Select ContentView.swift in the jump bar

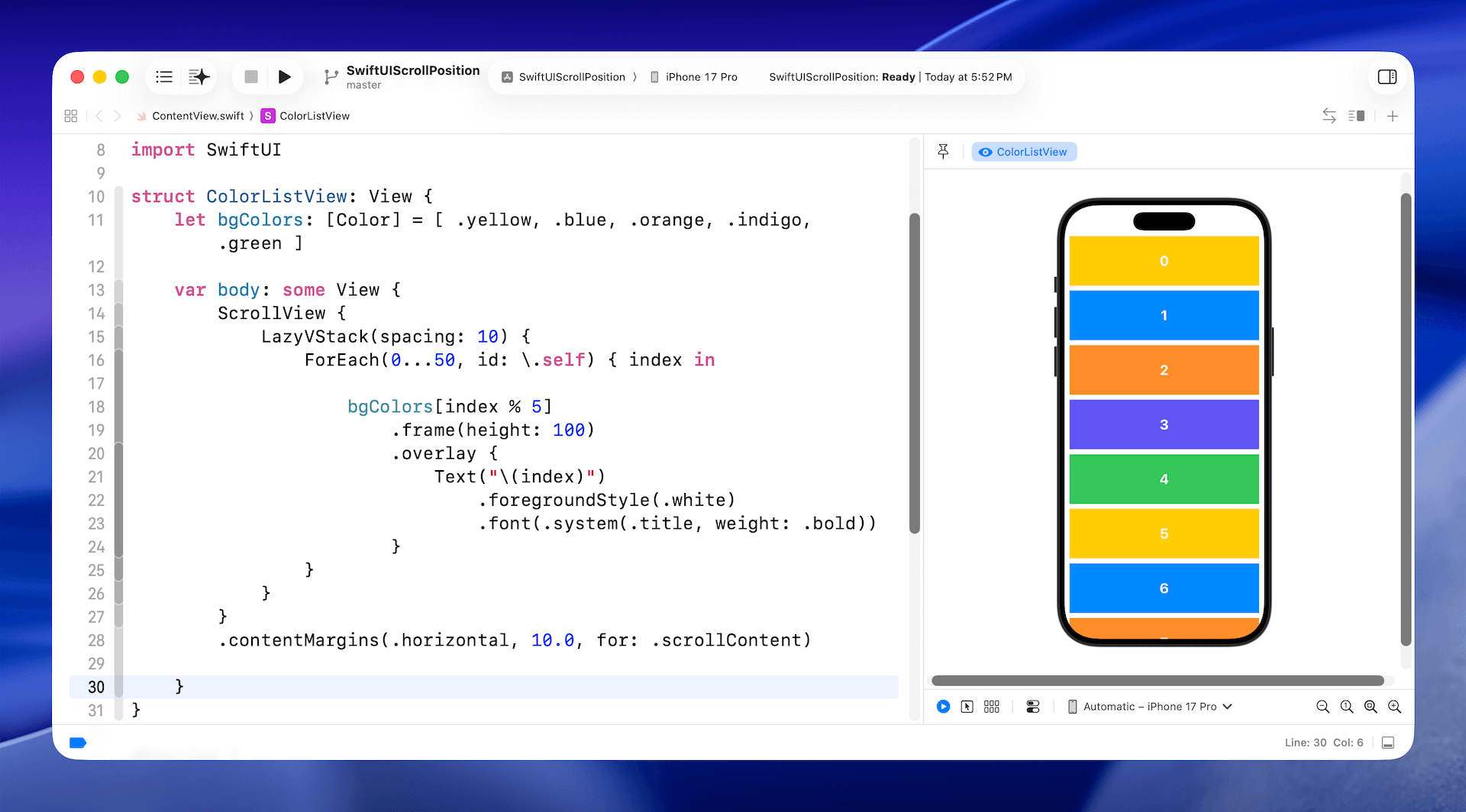[x=197, y=116]
